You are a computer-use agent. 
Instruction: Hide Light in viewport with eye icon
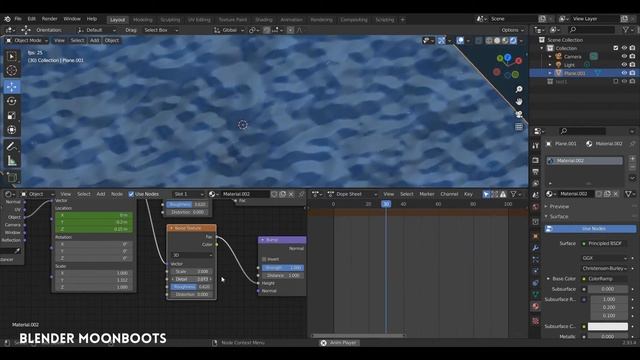point(624,64)
